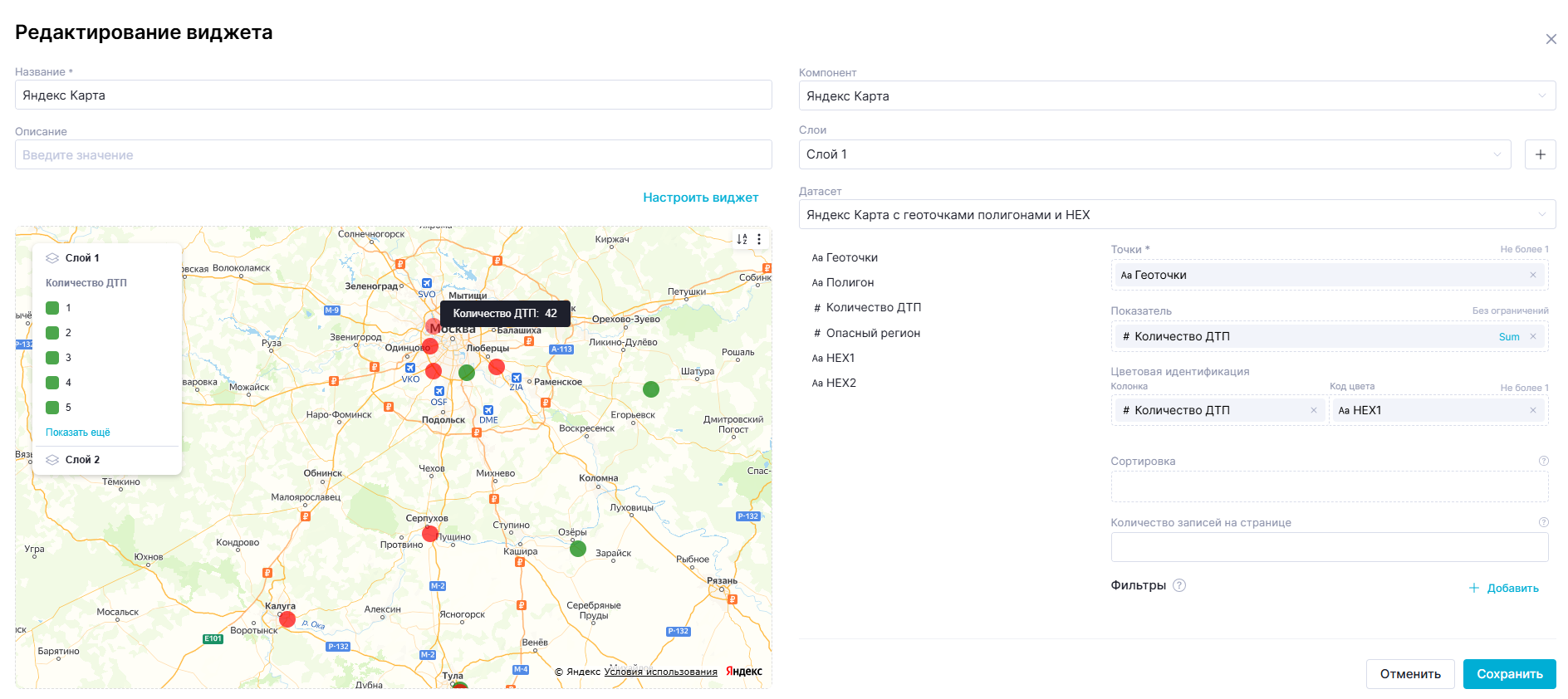Remove Геоточки from Точки field
Viewport: 1568px width, 699px height.
point(1532,275)
